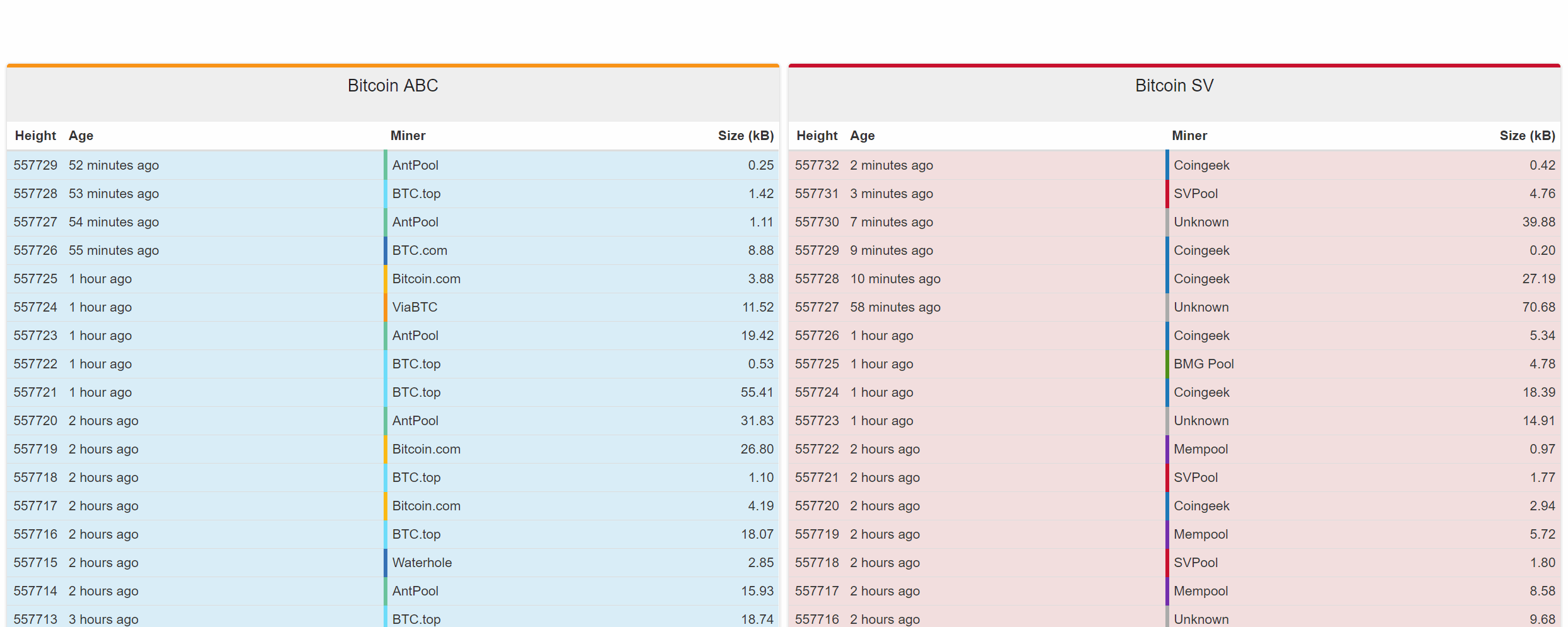
Task: Click ViaBTC miner name
Action: coord(415,307)
